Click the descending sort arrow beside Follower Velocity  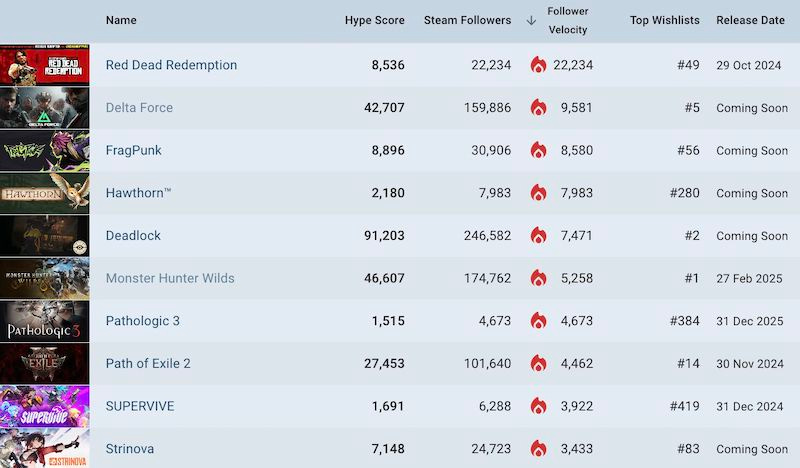531,20
